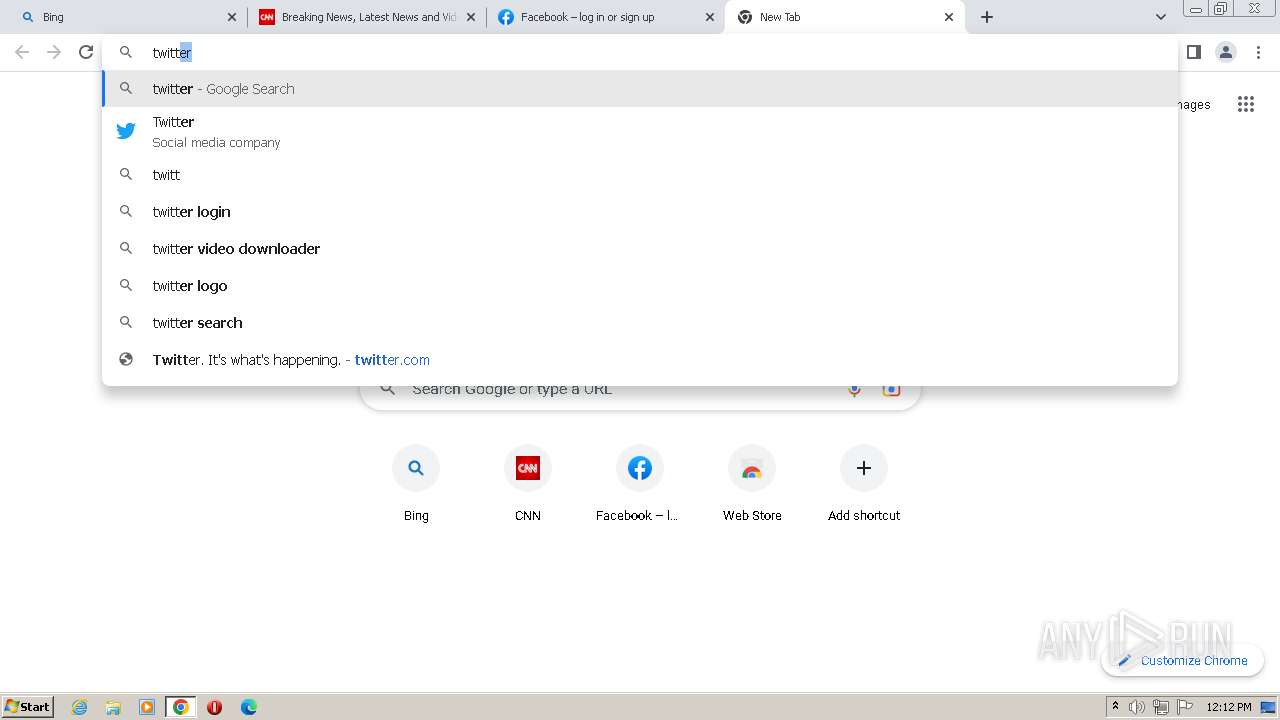Open the Windows Start button
This screenshot has width=1280, height=720.
(x=28, y=707)
